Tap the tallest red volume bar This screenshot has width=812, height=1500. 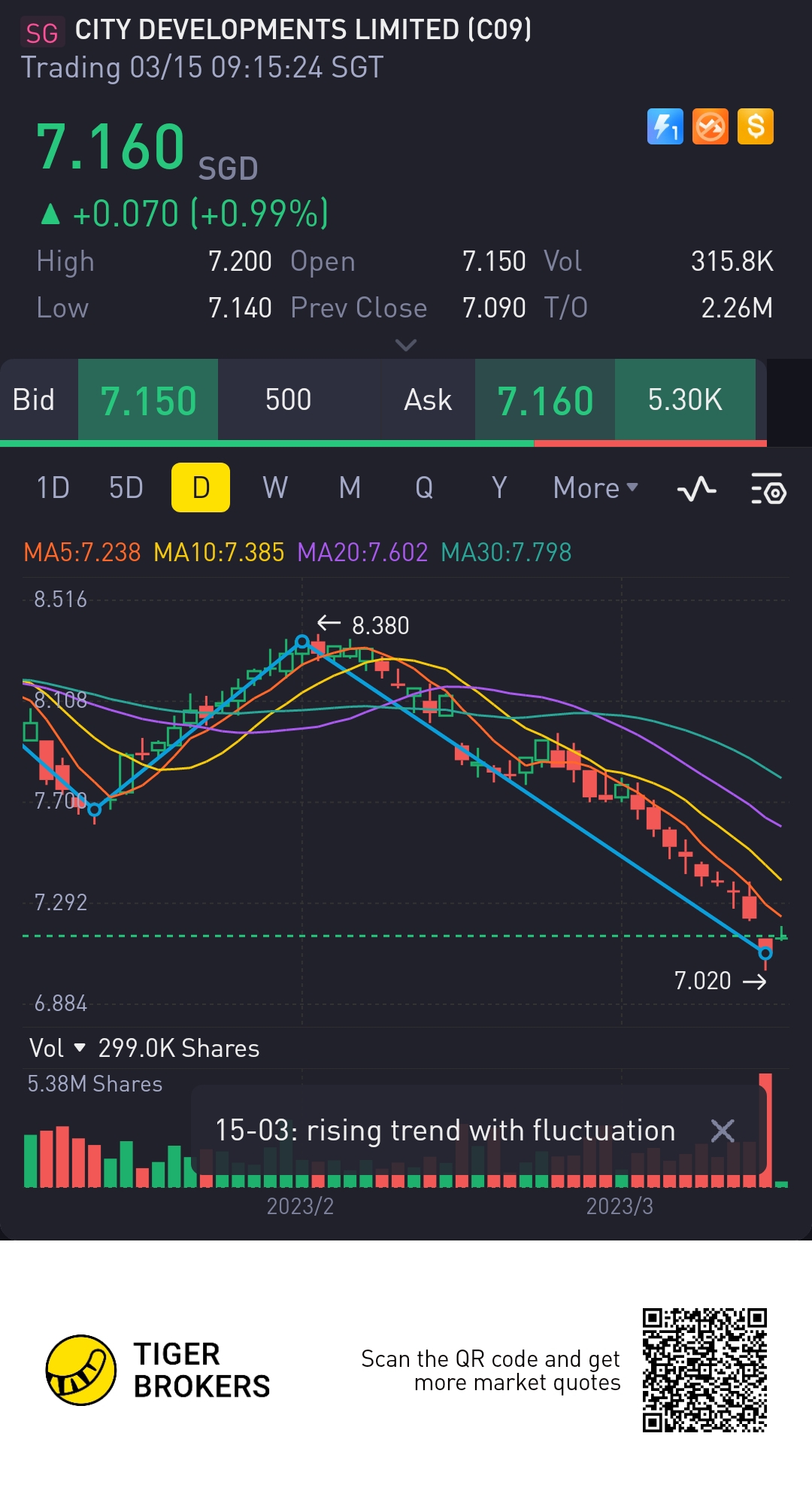pyautogui.click(x=765, y=1130)
